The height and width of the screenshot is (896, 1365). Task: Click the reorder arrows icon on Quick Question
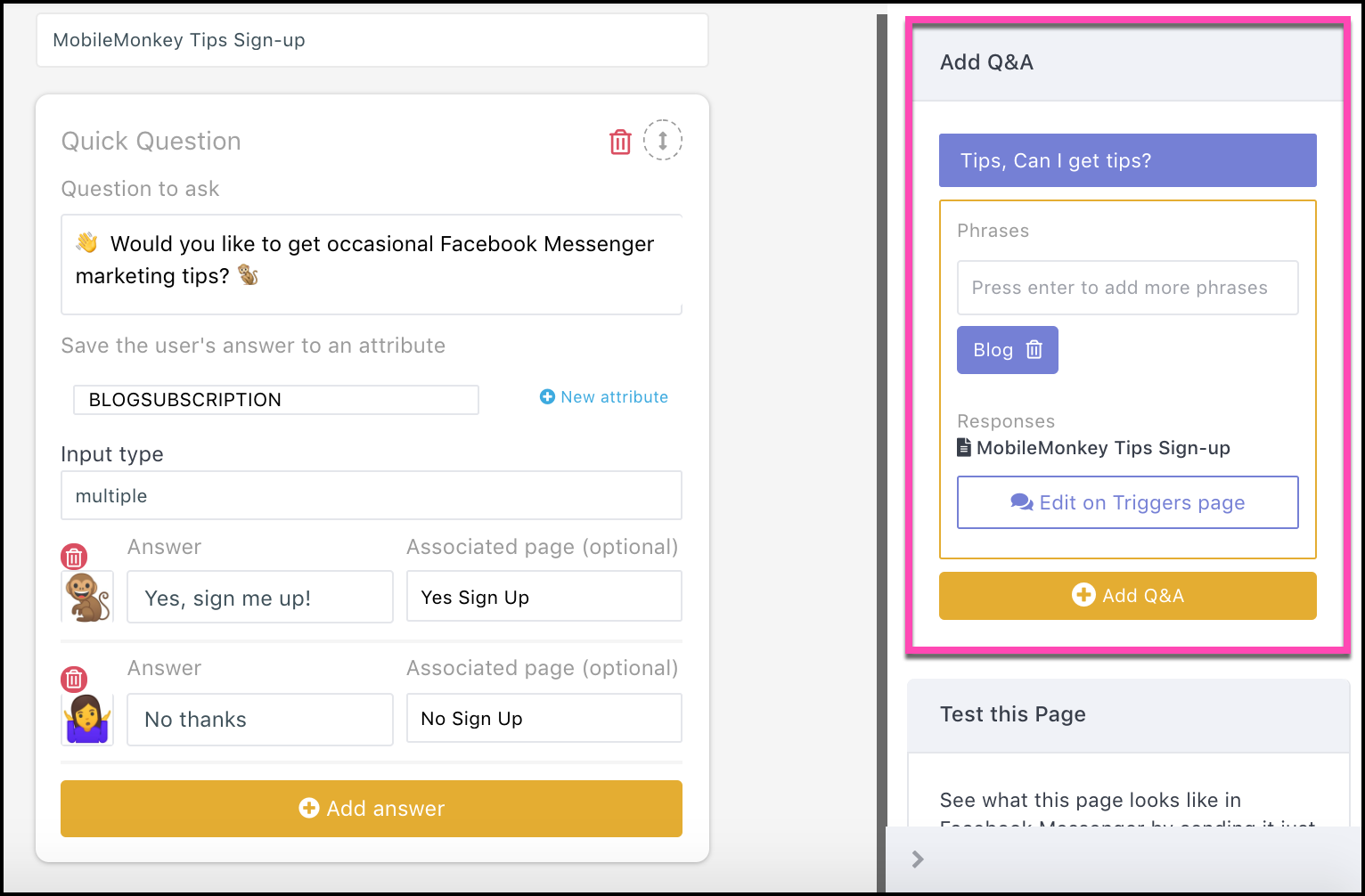coord(663,140)
